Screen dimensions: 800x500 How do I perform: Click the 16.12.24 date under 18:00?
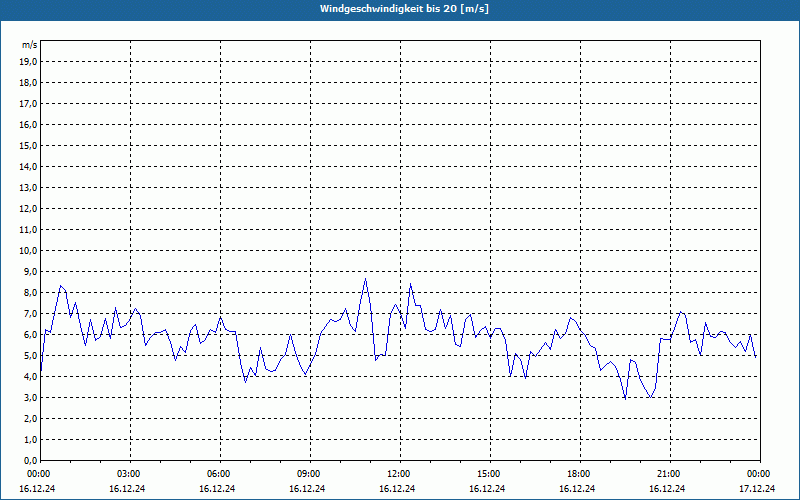[x=577, y=488]
